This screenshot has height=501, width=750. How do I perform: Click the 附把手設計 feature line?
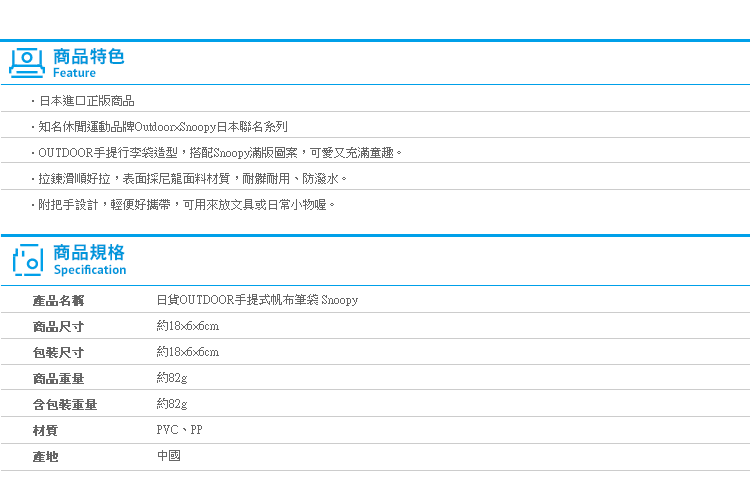pos(187,205)
